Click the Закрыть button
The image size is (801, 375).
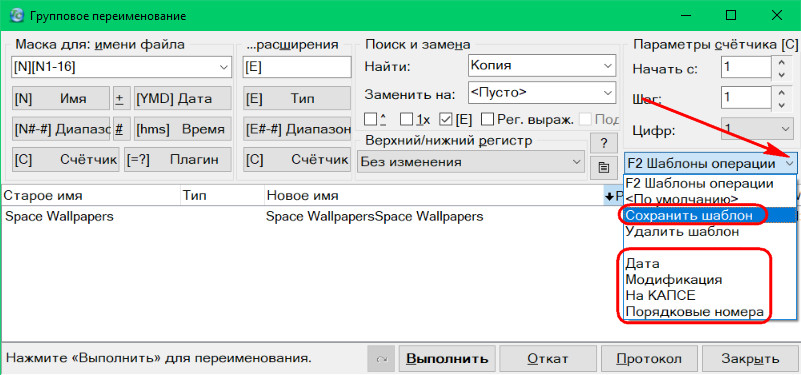[750, 358]
